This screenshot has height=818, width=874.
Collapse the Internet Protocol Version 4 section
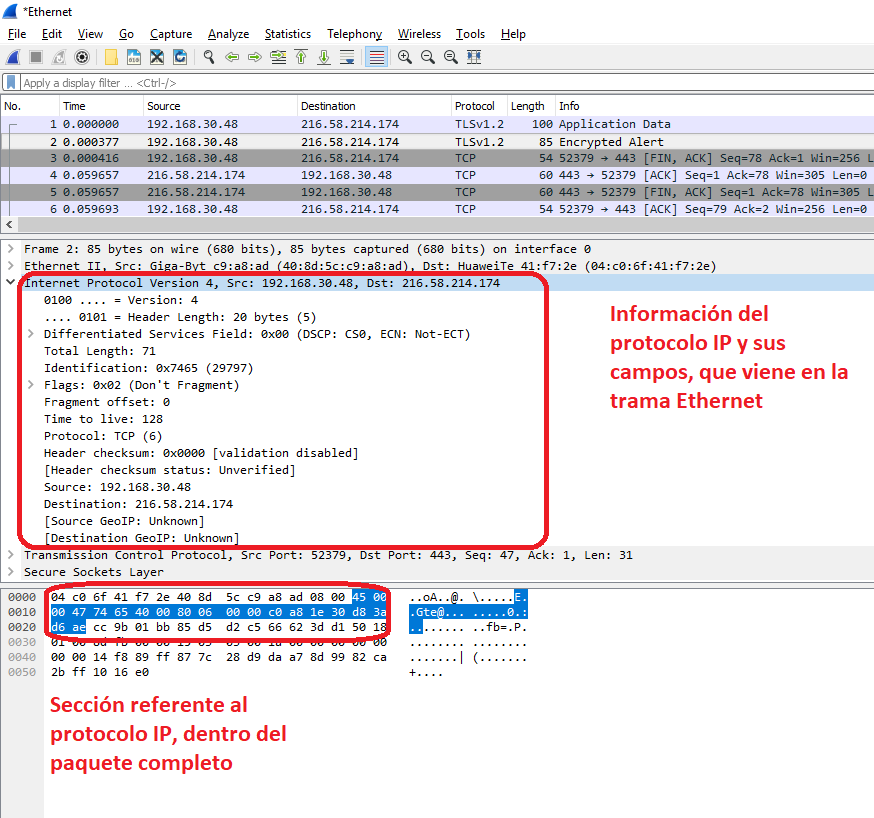coord(10,283)
